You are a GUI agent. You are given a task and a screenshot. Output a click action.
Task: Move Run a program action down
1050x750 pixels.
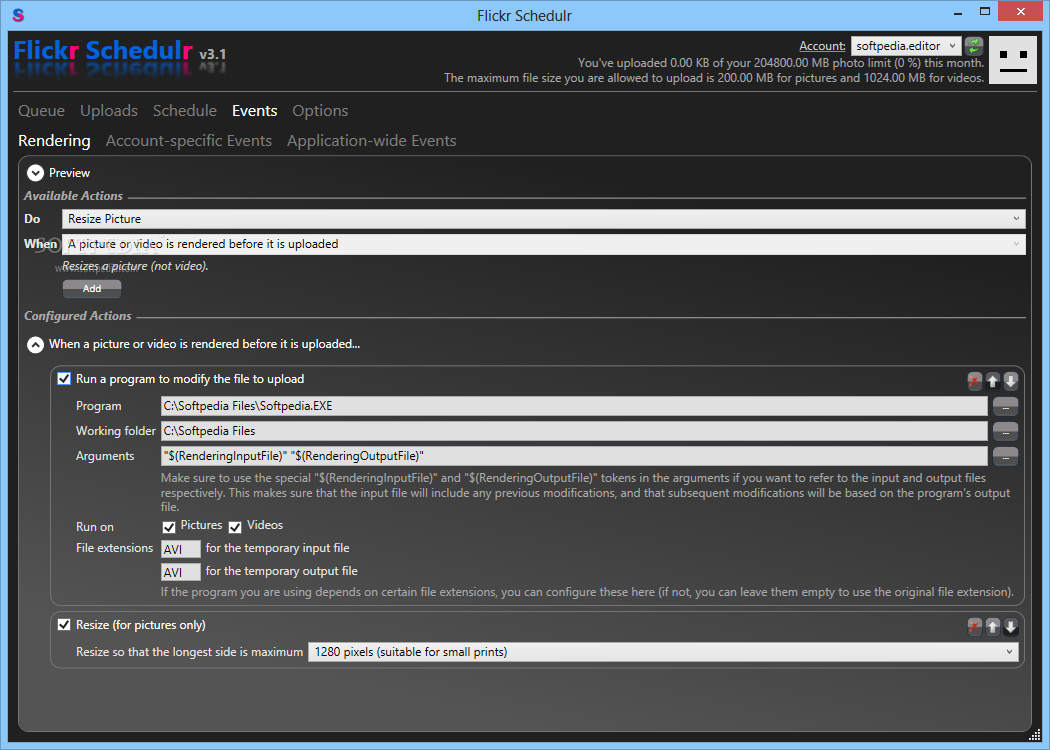[1010, 381]
